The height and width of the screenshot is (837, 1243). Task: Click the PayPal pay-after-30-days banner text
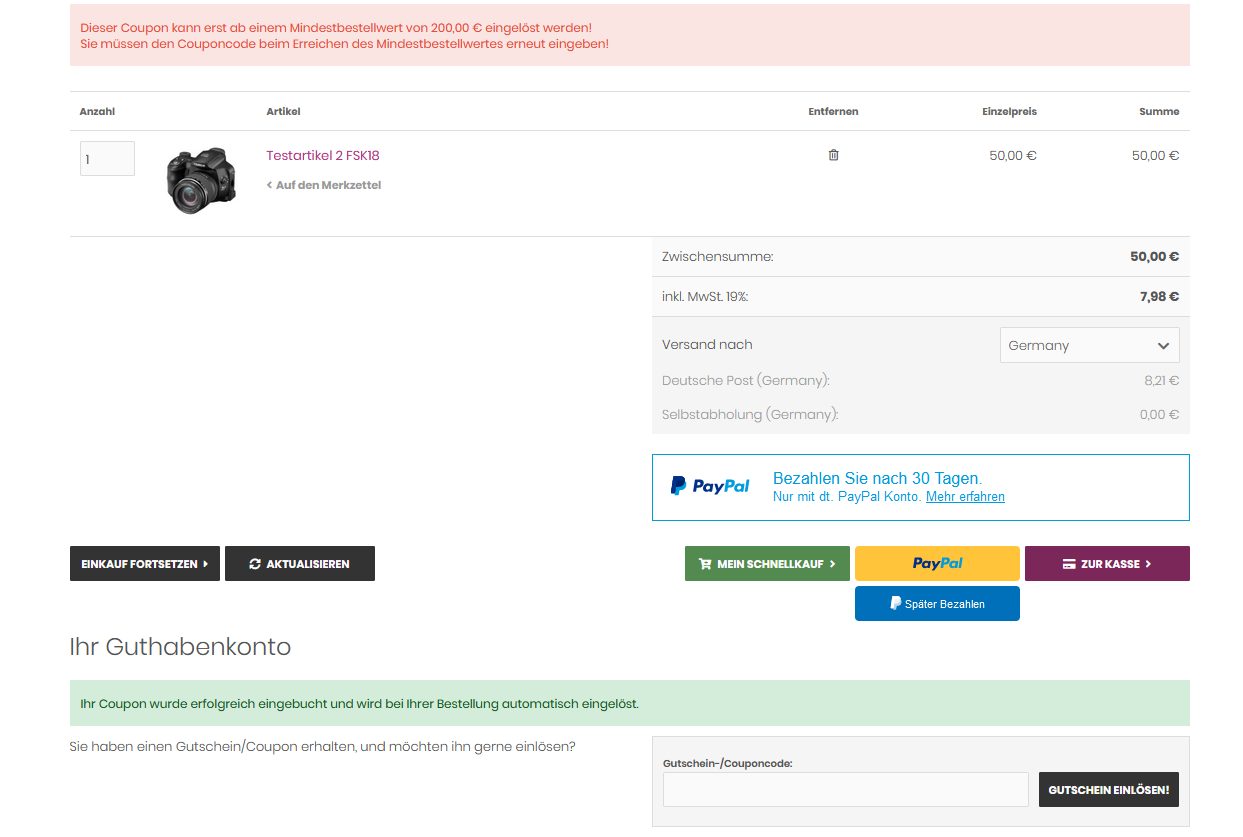(x=877, y=478)
